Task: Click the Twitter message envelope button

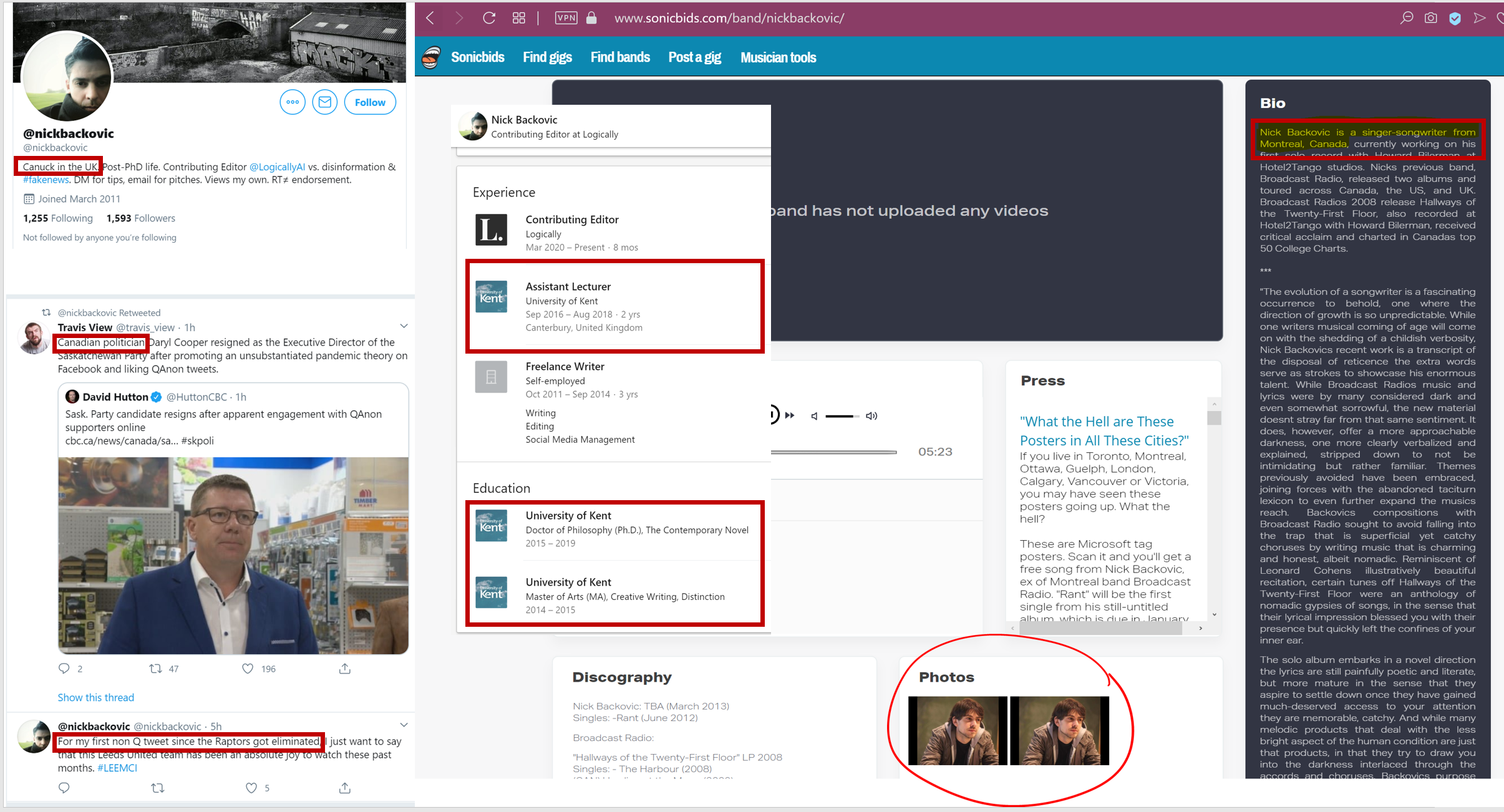Action: [x=325, y=102]
